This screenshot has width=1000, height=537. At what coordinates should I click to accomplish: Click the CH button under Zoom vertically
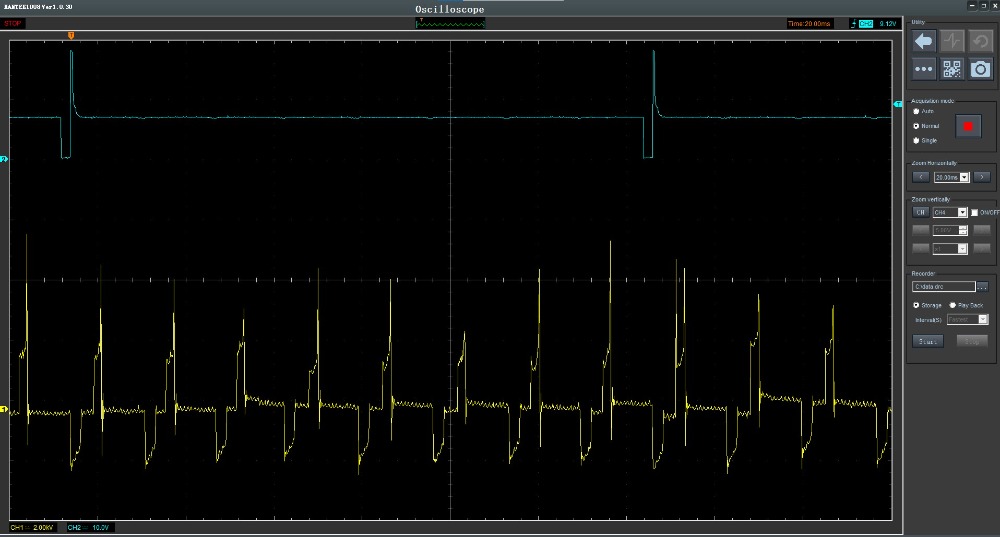[x=920, y=212]
